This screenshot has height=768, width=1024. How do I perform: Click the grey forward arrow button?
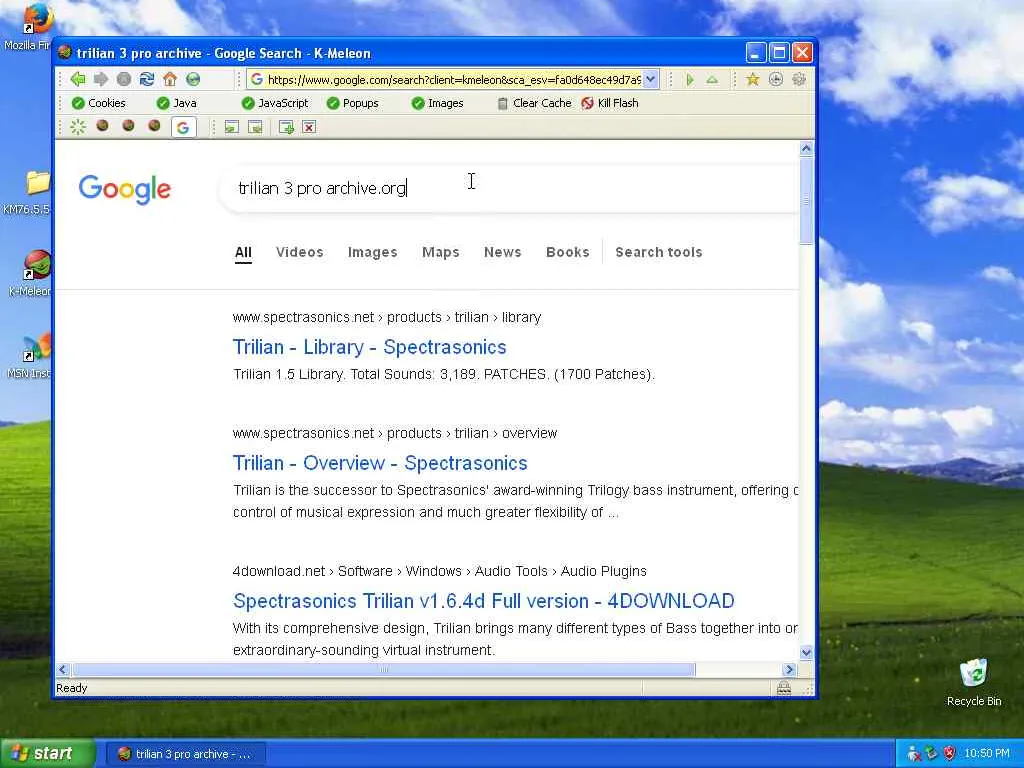(x=101, y=80)
